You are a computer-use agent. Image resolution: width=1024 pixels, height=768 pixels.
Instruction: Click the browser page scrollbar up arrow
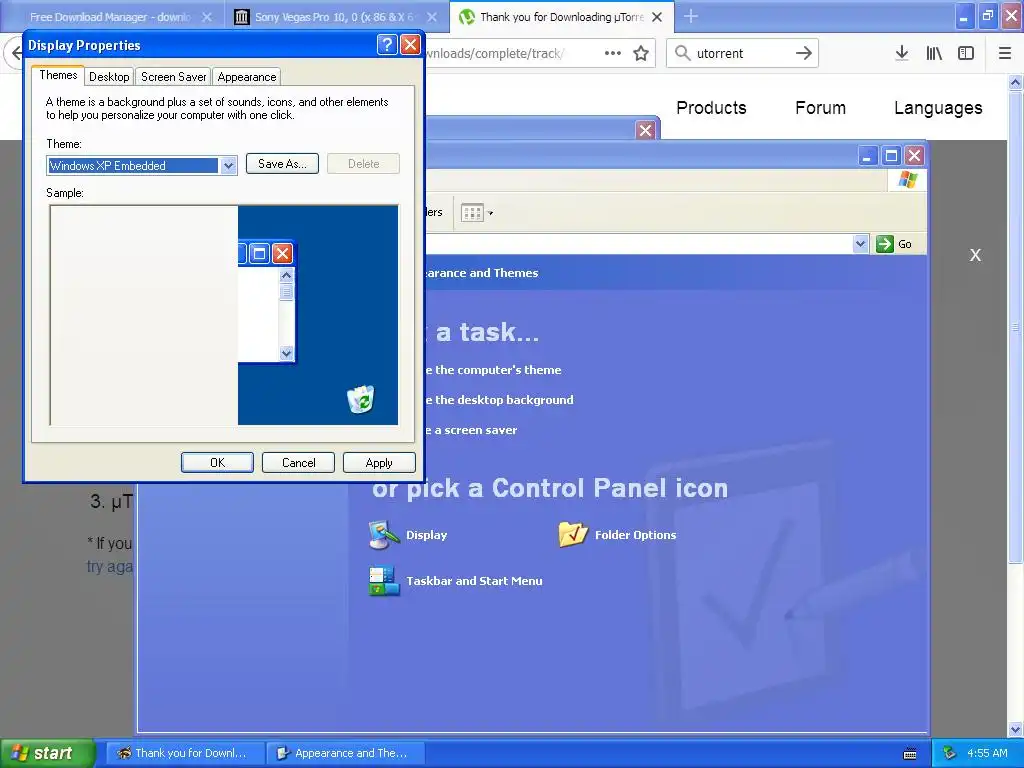1016,82
